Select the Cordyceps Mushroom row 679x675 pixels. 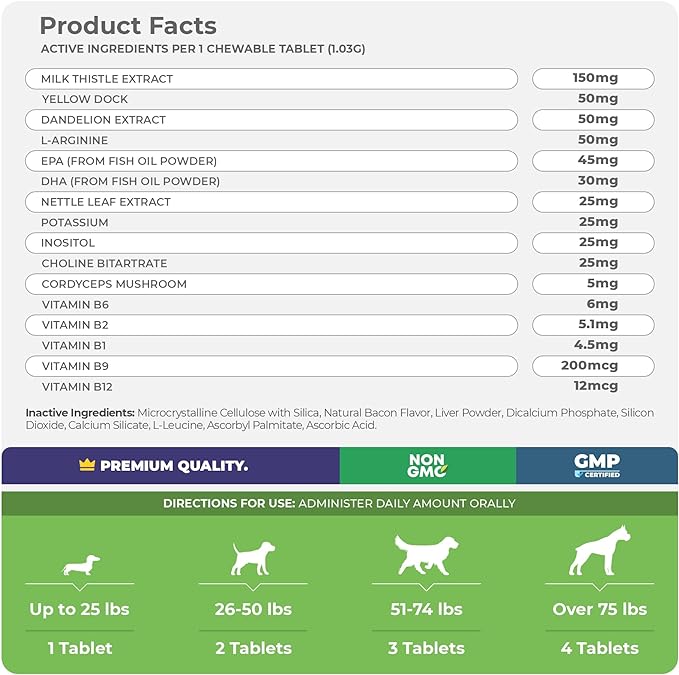coord(271,284)
